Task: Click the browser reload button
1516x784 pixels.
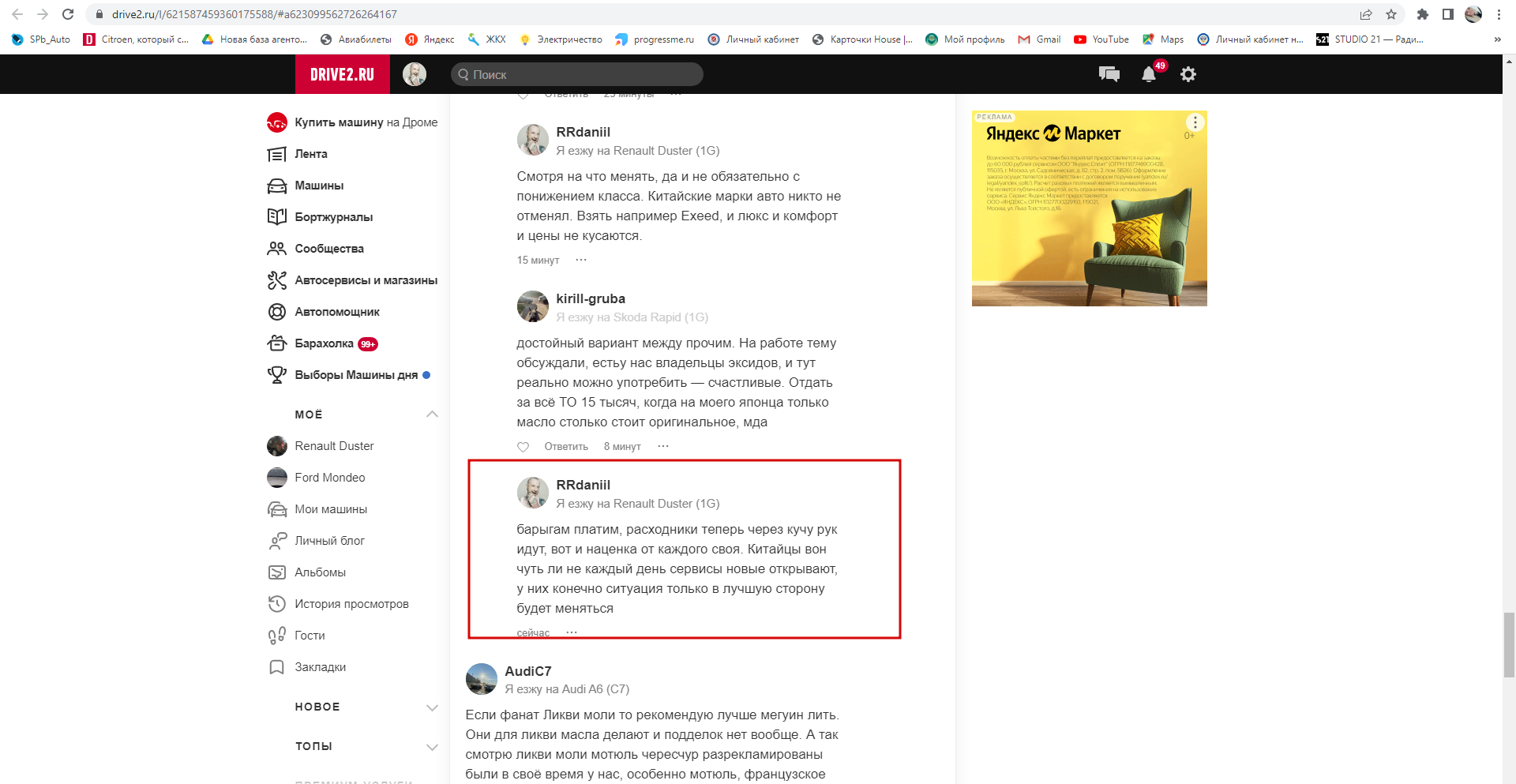Action: (68, 14)
